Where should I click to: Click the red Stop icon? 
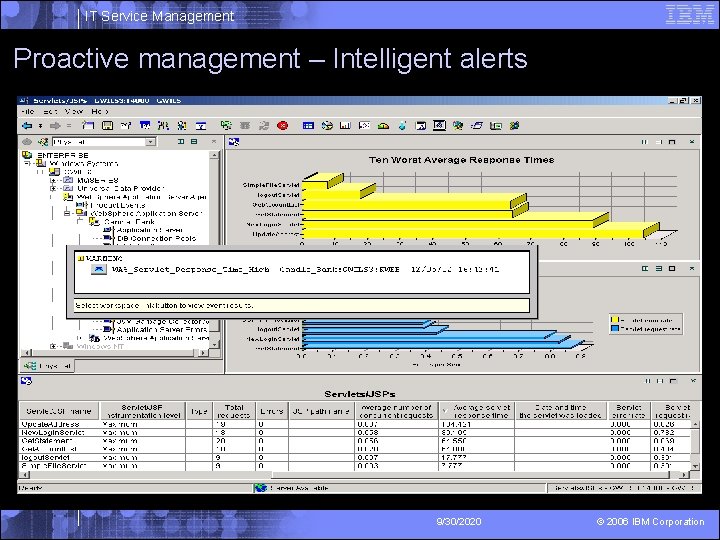[x=282, y=125]
